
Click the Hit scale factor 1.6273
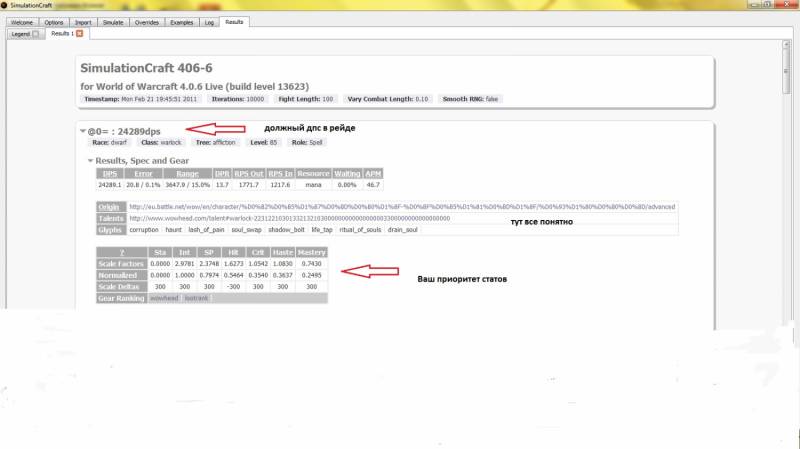[234, 264]
